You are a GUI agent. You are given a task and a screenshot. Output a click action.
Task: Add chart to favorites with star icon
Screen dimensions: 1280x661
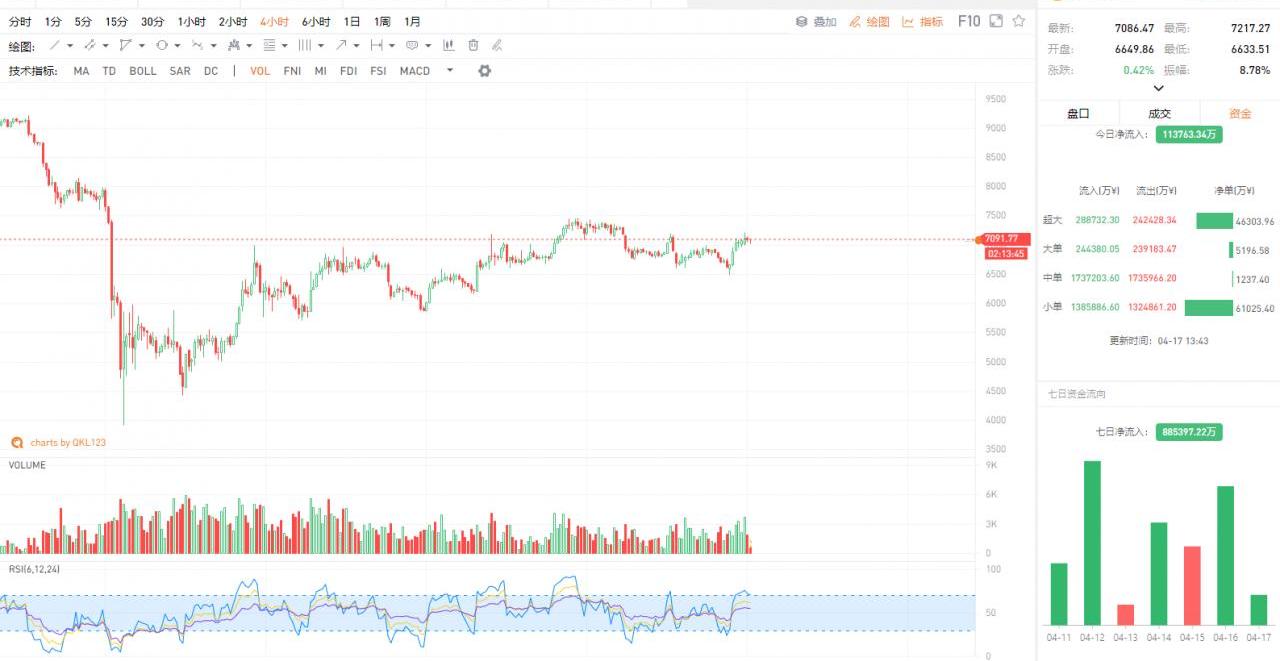[1019, 21]
